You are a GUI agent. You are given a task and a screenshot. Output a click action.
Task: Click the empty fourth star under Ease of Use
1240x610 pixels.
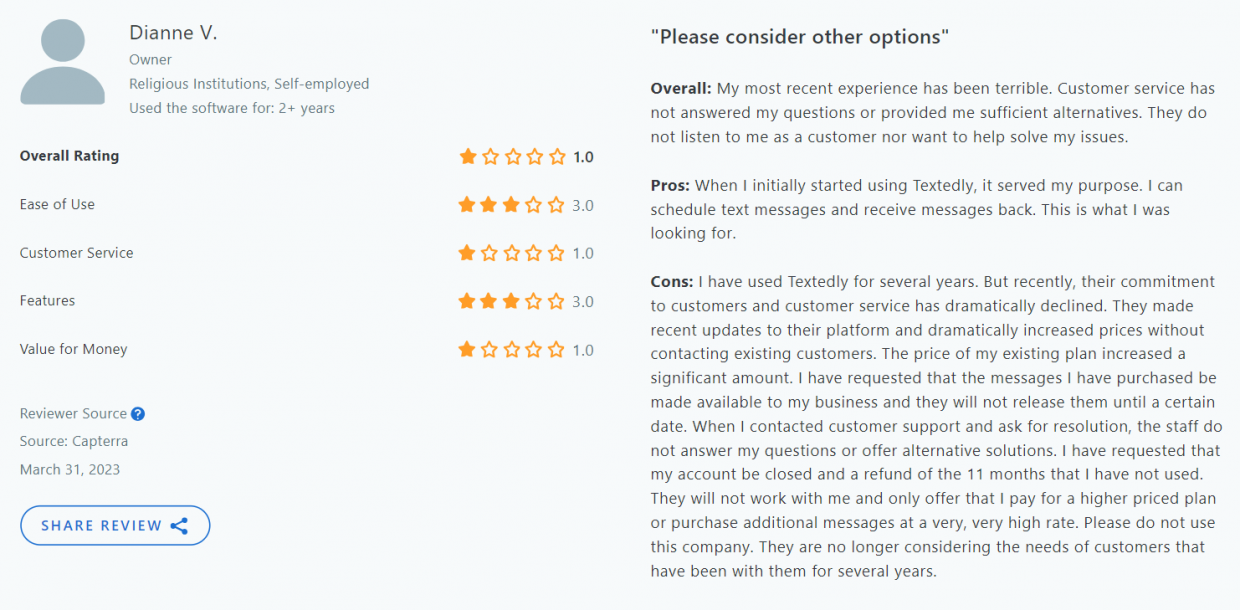(535, 204)
